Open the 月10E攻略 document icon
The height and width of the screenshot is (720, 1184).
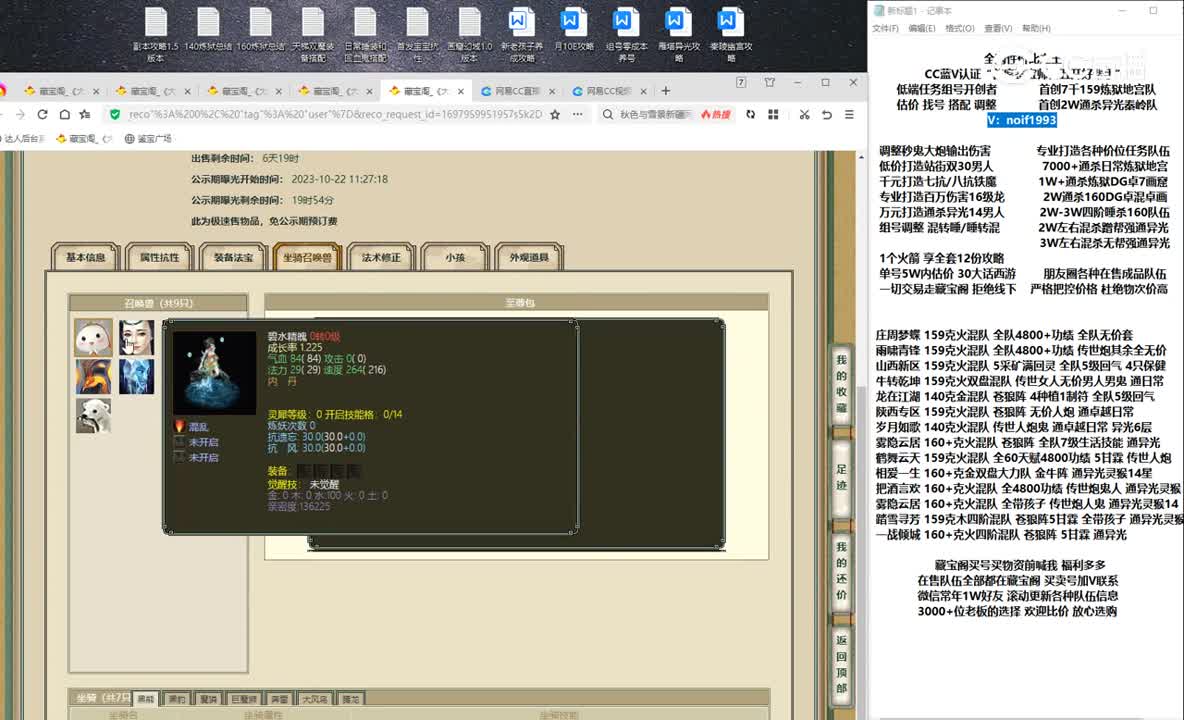(572, 30)
